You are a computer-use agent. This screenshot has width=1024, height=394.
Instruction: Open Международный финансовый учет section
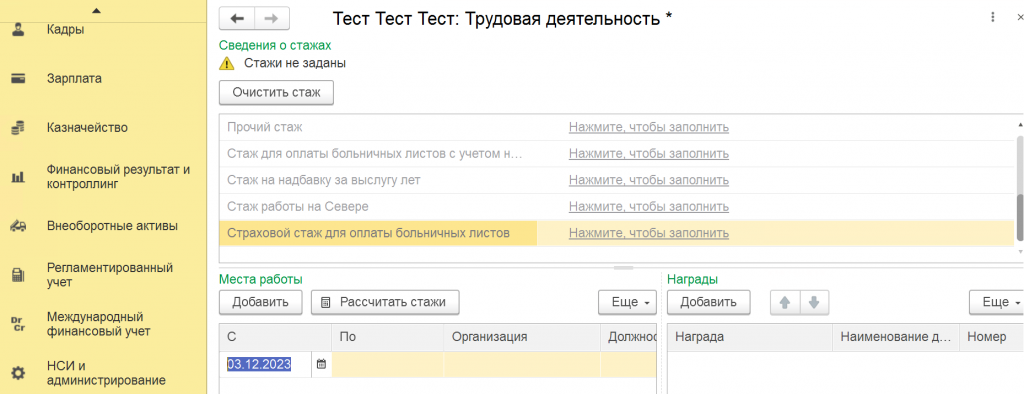[x=99, y=325]
